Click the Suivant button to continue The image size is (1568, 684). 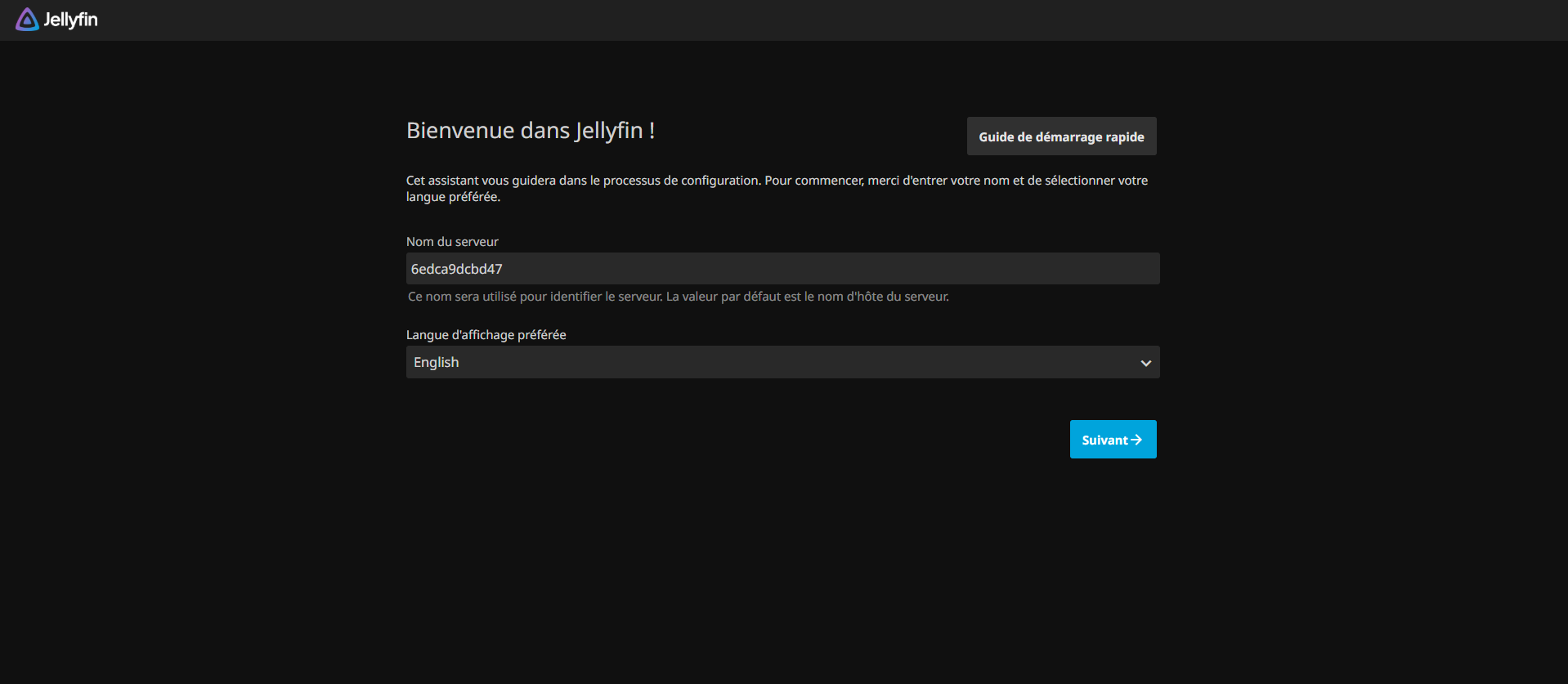[1113, 440]
